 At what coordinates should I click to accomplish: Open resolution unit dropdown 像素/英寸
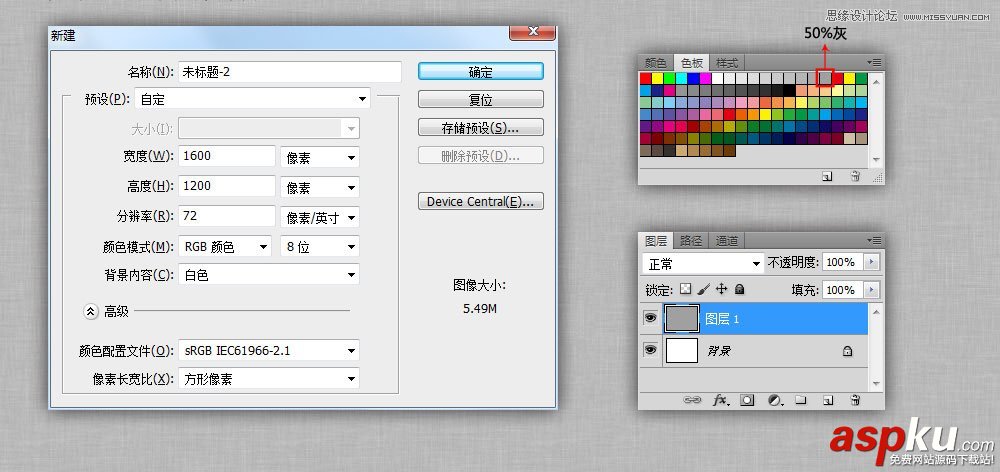point(320,218)
